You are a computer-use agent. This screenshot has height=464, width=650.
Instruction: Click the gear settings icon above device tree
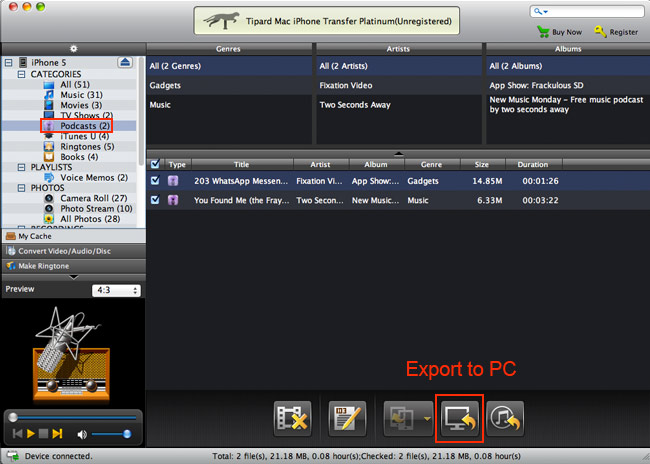(73, 49)
